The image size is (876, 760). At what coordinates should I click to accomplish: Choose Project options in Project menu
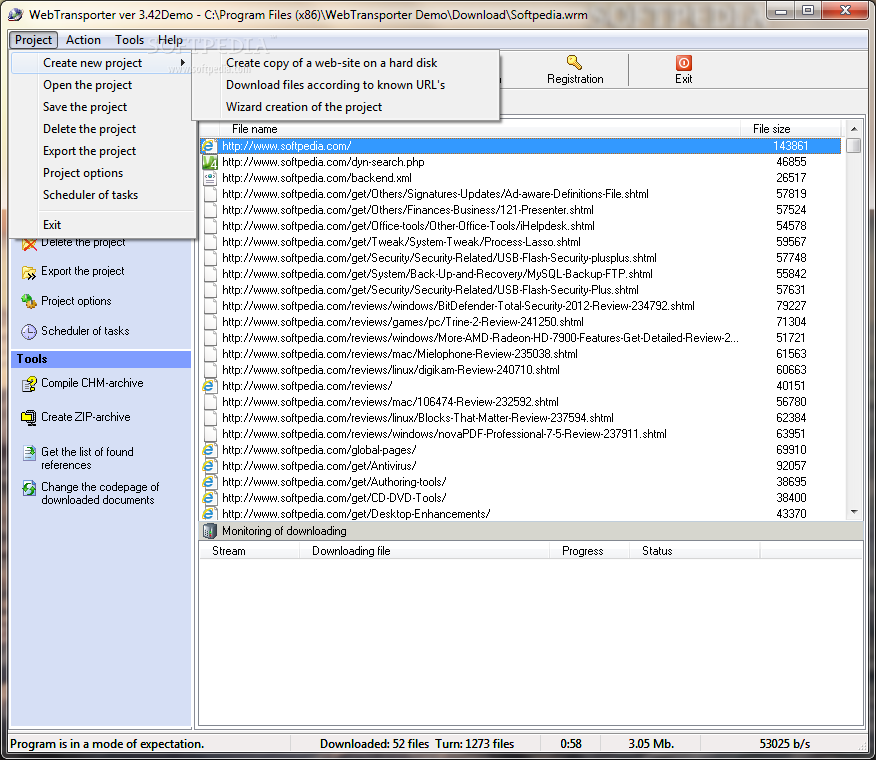102,173
